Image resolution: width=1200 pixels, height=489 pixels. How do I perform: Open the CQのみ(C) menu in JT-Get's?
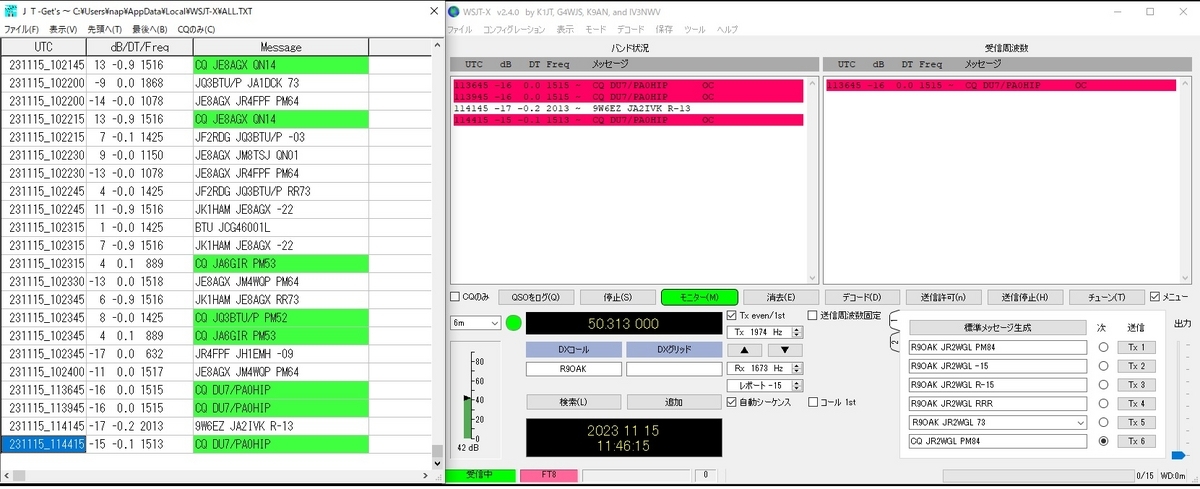click(196, 30)
